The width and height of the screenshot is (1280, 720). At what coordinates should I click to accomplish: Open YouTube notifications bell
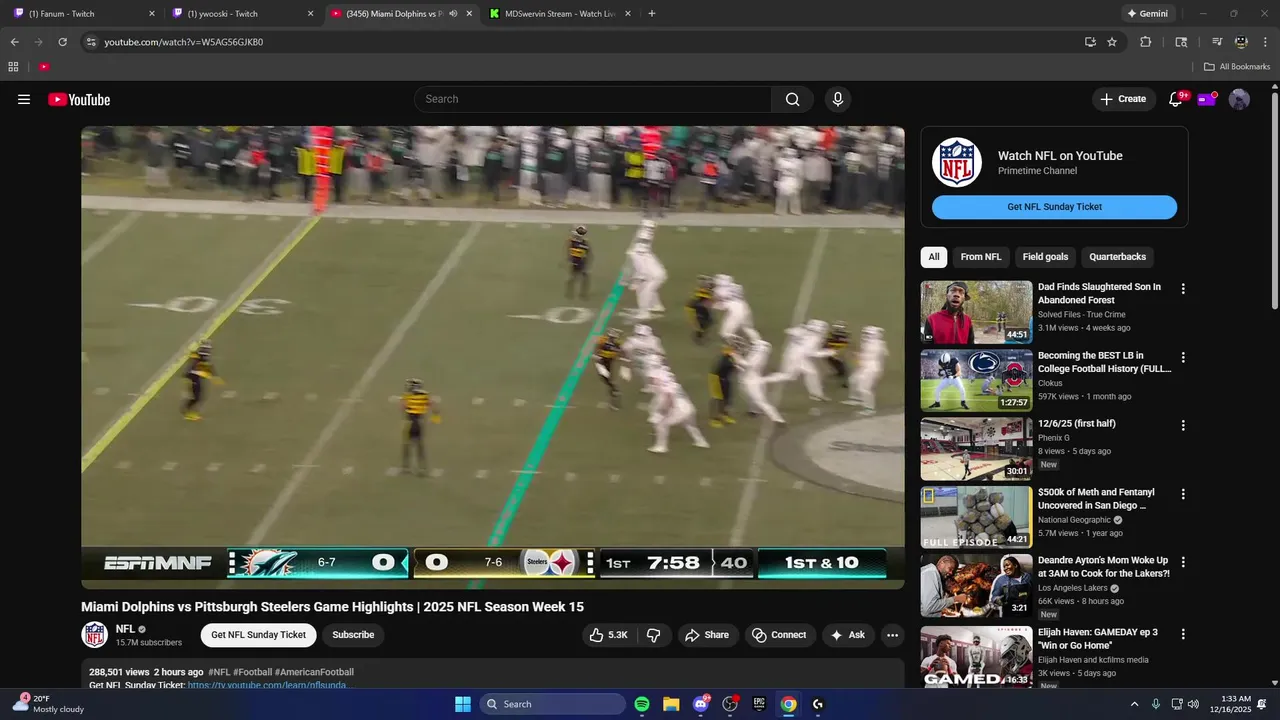[x=1176, y=99]
